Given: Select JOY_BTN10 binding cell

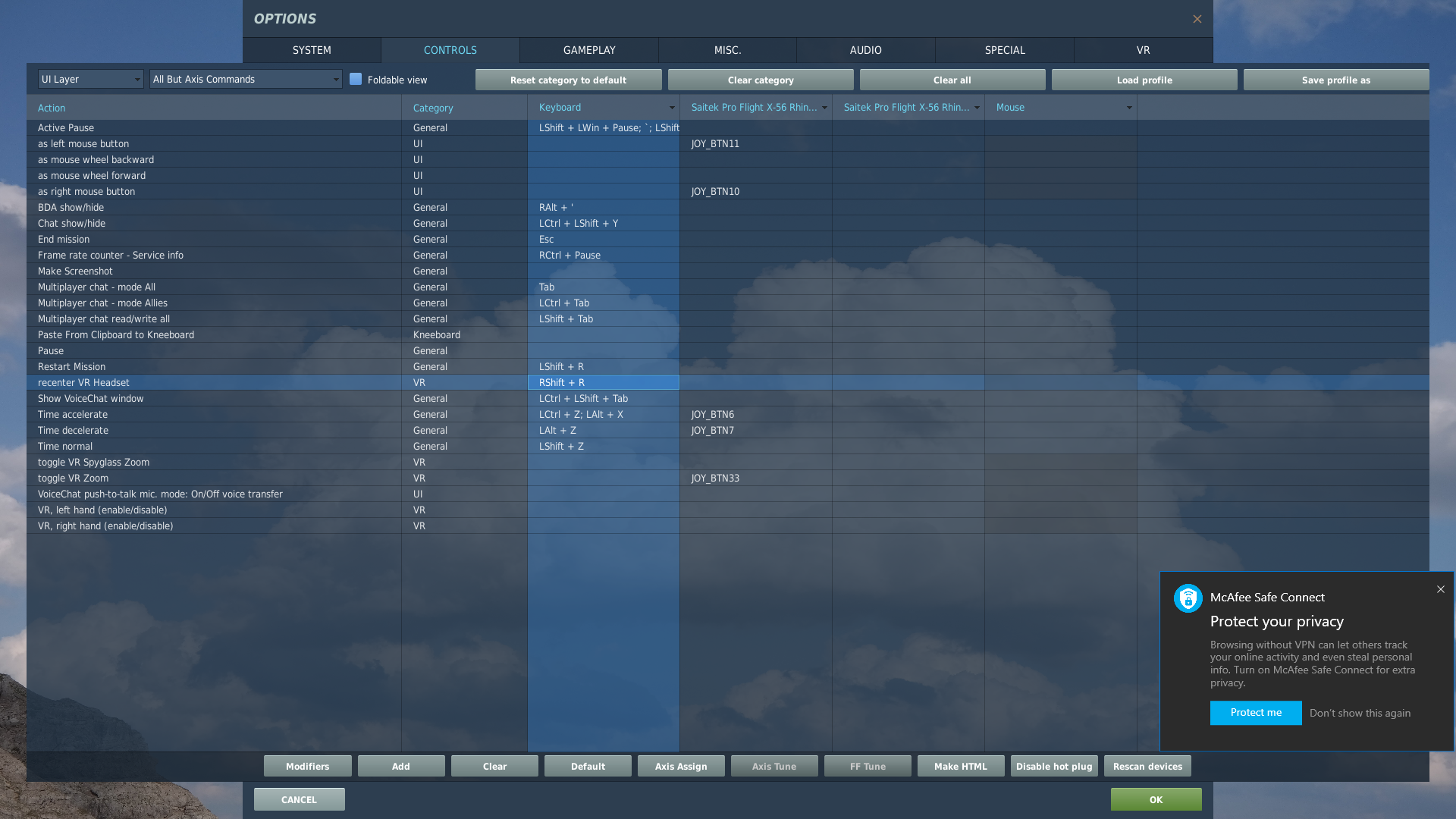Looking at the screenshot, I should 756,191.
